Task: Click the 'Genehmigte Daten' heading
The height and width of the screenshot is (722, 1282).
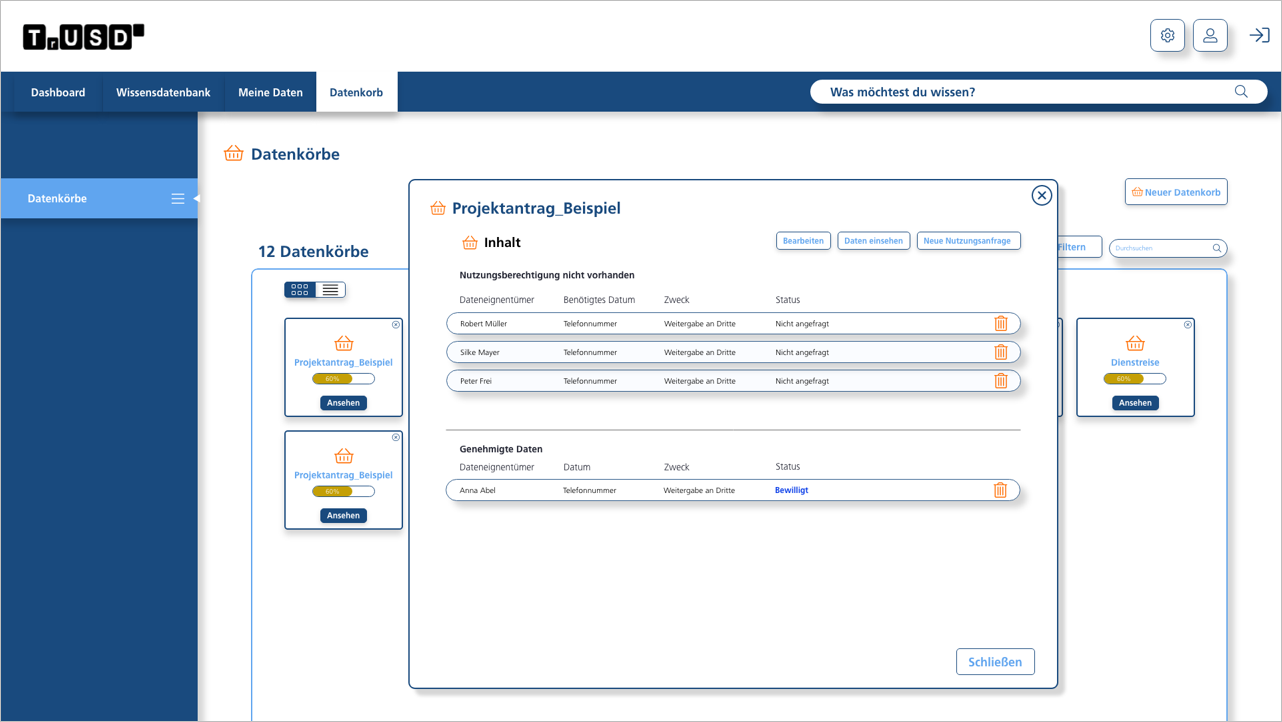Action: click(x=501, y=449)
